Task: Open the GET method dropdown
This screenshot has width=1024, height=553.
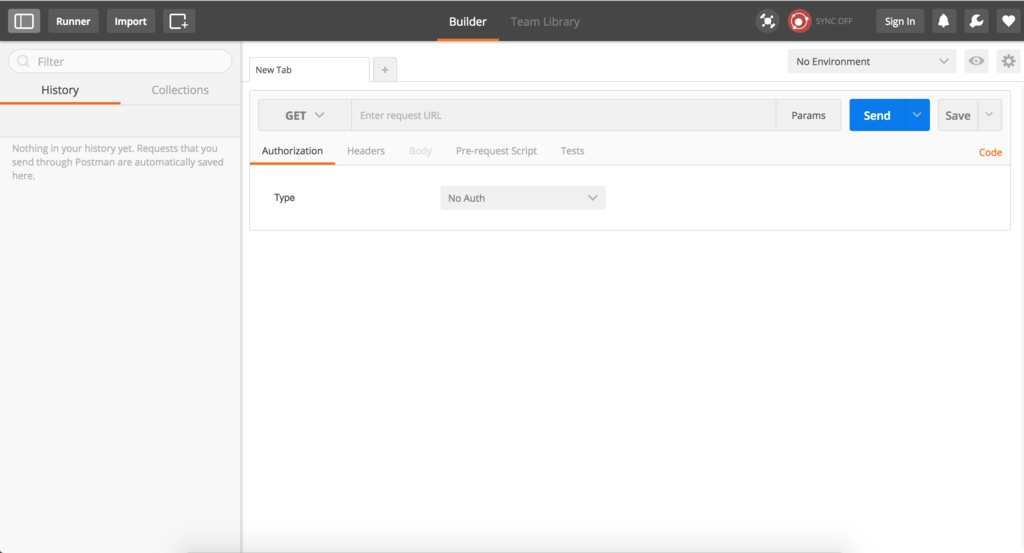Action: coord(305,115)
